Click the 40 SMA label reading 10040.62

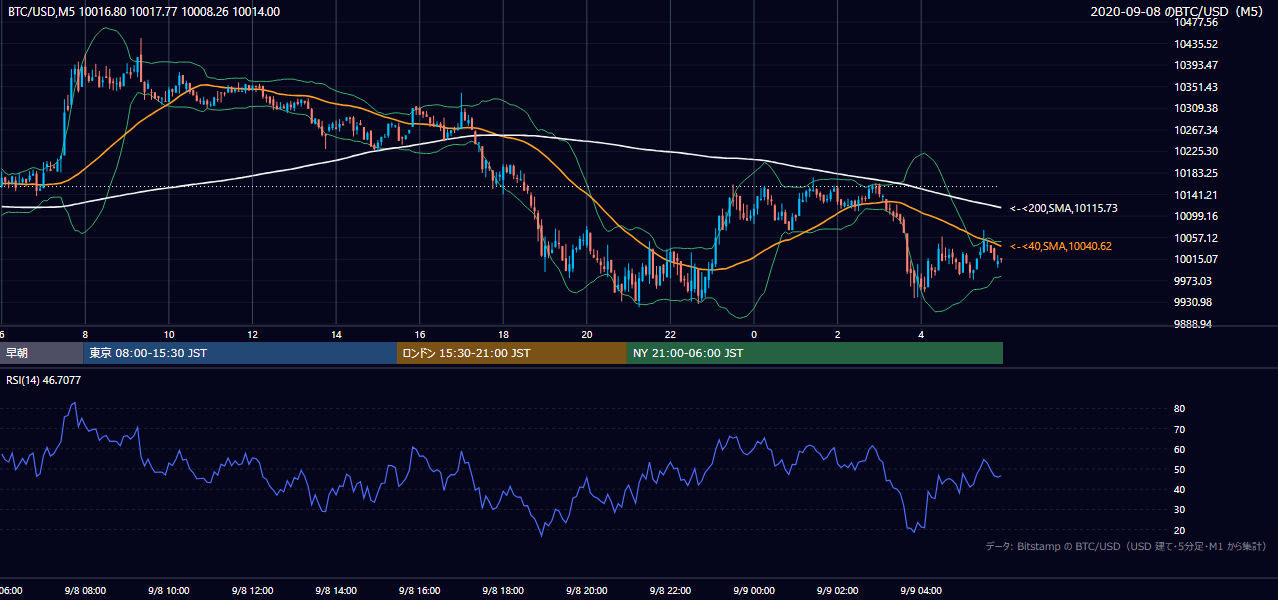tap(1060, 246)
